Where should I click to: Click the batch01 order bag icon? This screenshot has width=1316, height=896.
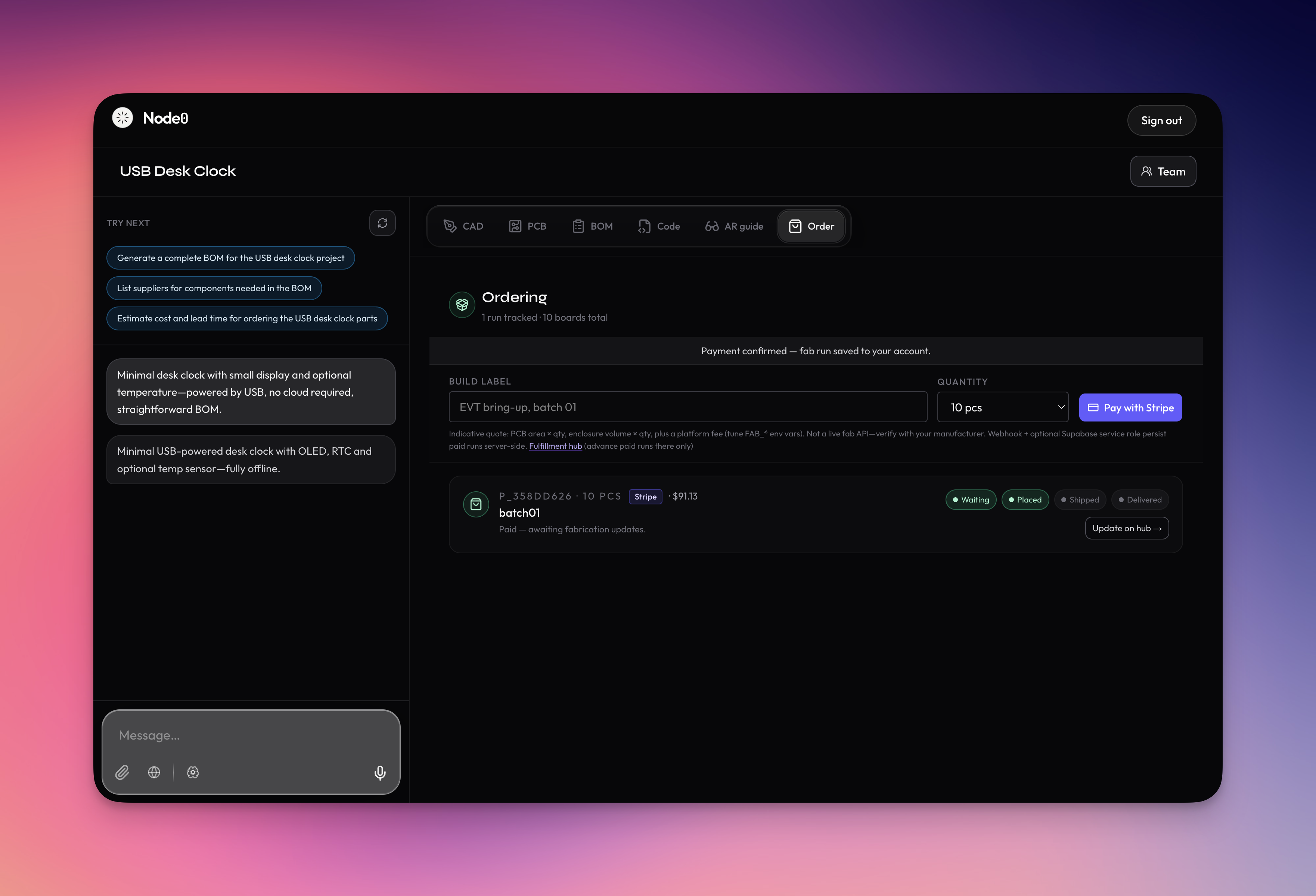476,504
